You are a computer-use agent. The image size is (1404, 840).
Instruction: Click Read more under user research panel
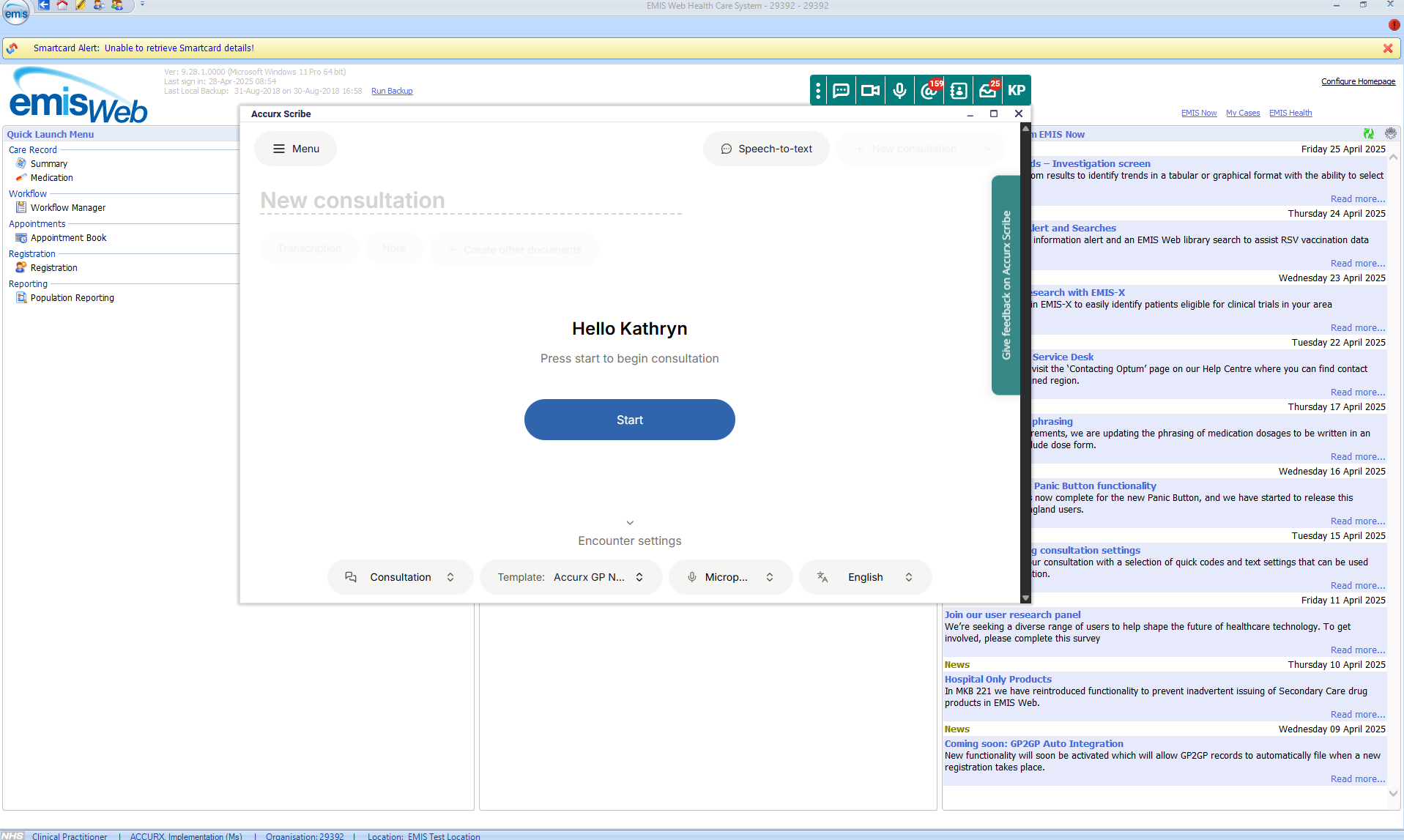click(1358, 650)
